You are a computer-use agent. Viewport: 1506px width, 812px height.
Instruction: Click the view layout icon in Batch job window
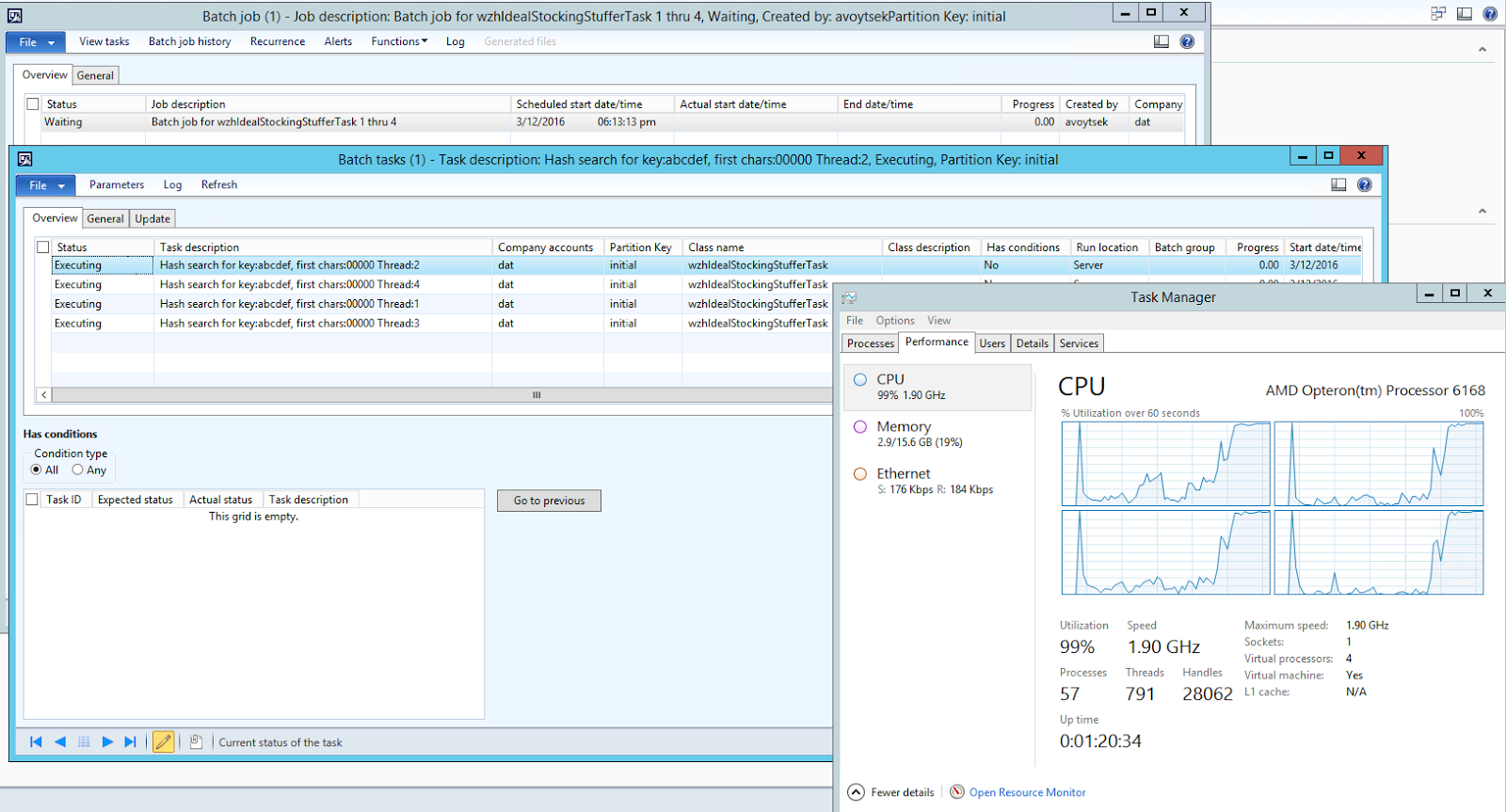pos(1162,41)
